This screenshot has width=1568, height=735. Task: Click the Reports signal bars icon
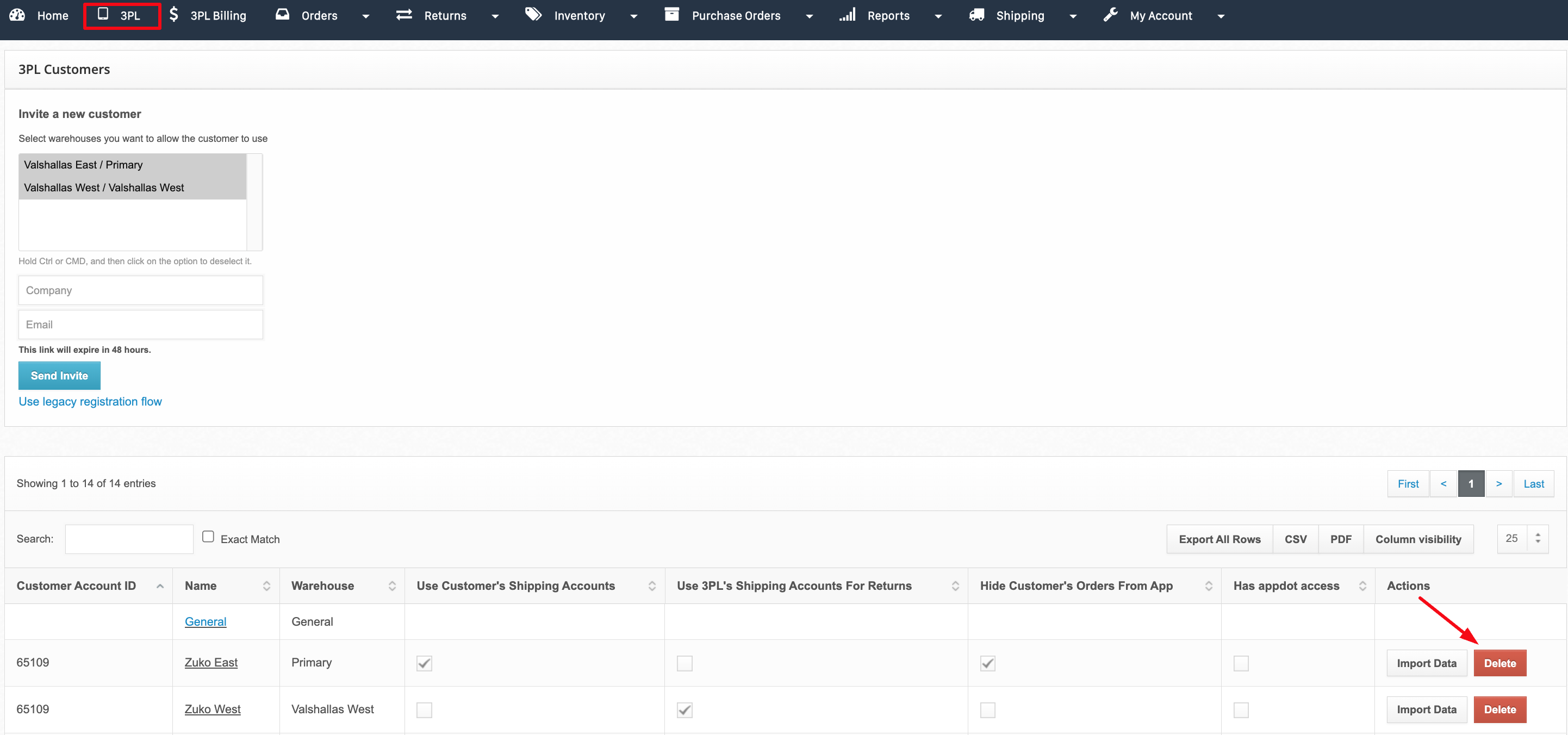pyautogui.click(x=847, y=15)
